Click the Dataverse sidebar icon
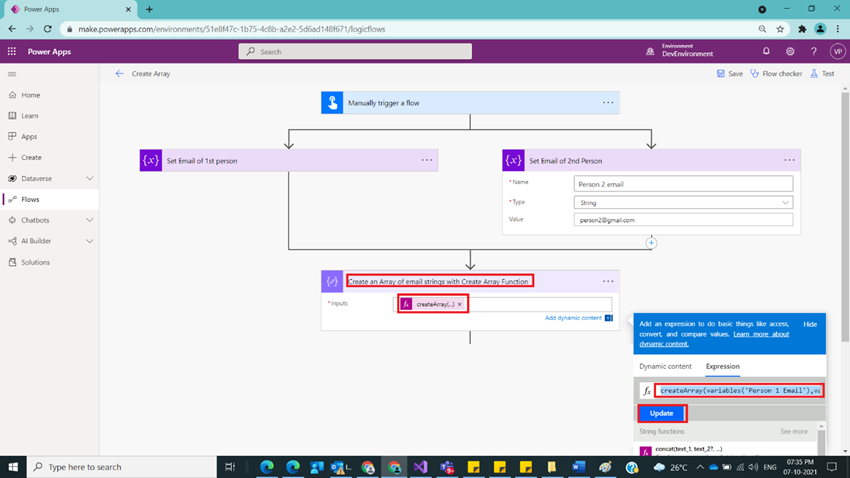 (x=12, y=178)
